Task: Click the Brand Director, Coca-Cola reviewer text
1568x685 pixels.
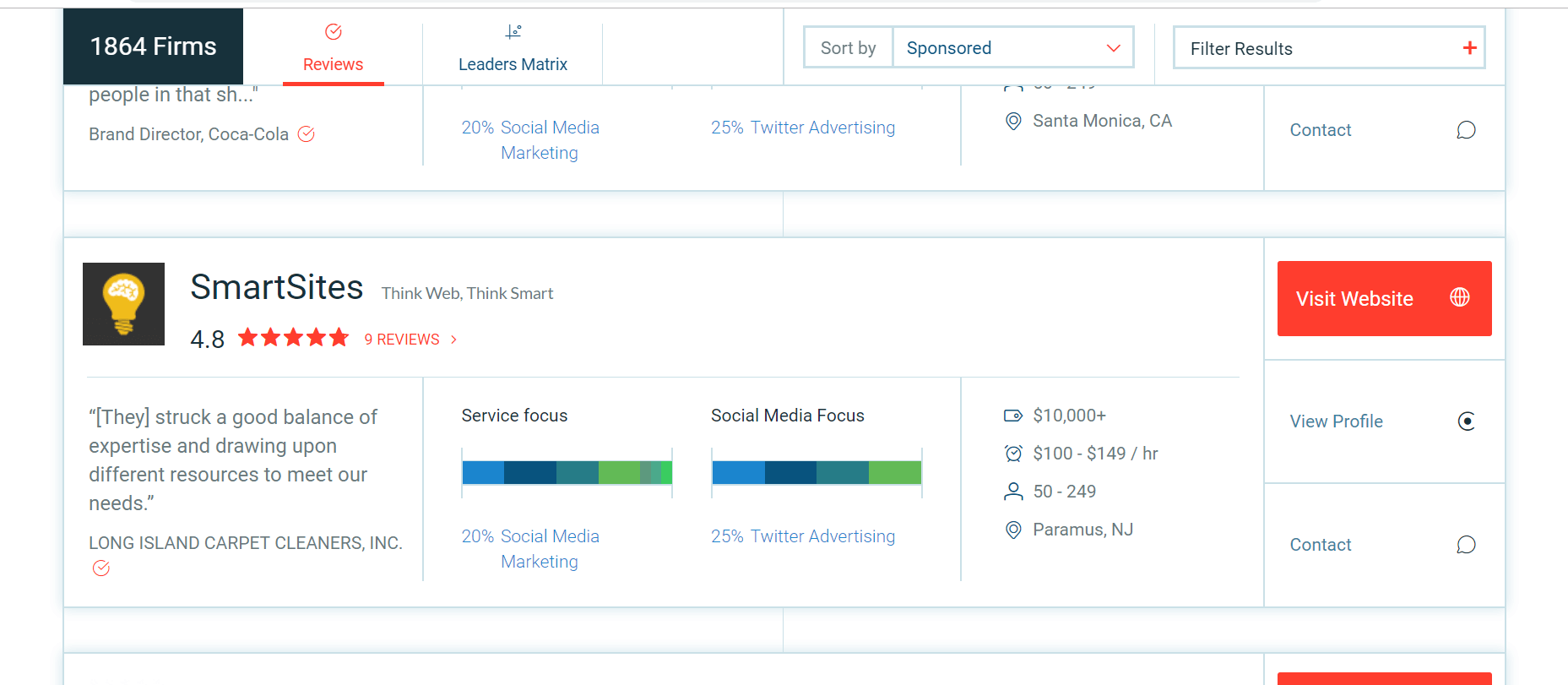Action: pos(188,134)
